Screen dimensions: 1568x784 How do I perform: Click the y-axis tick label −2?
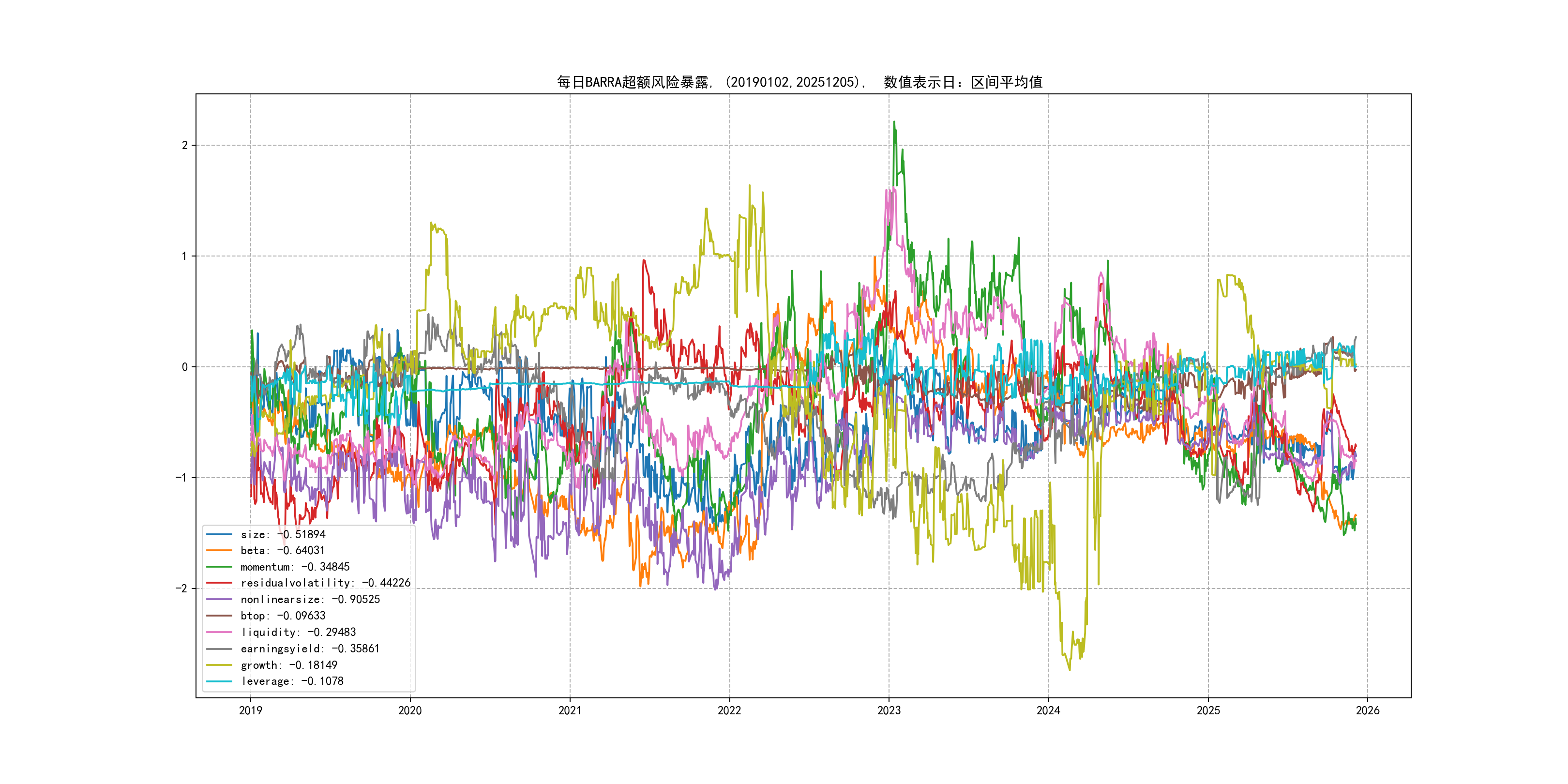point(181,588)
